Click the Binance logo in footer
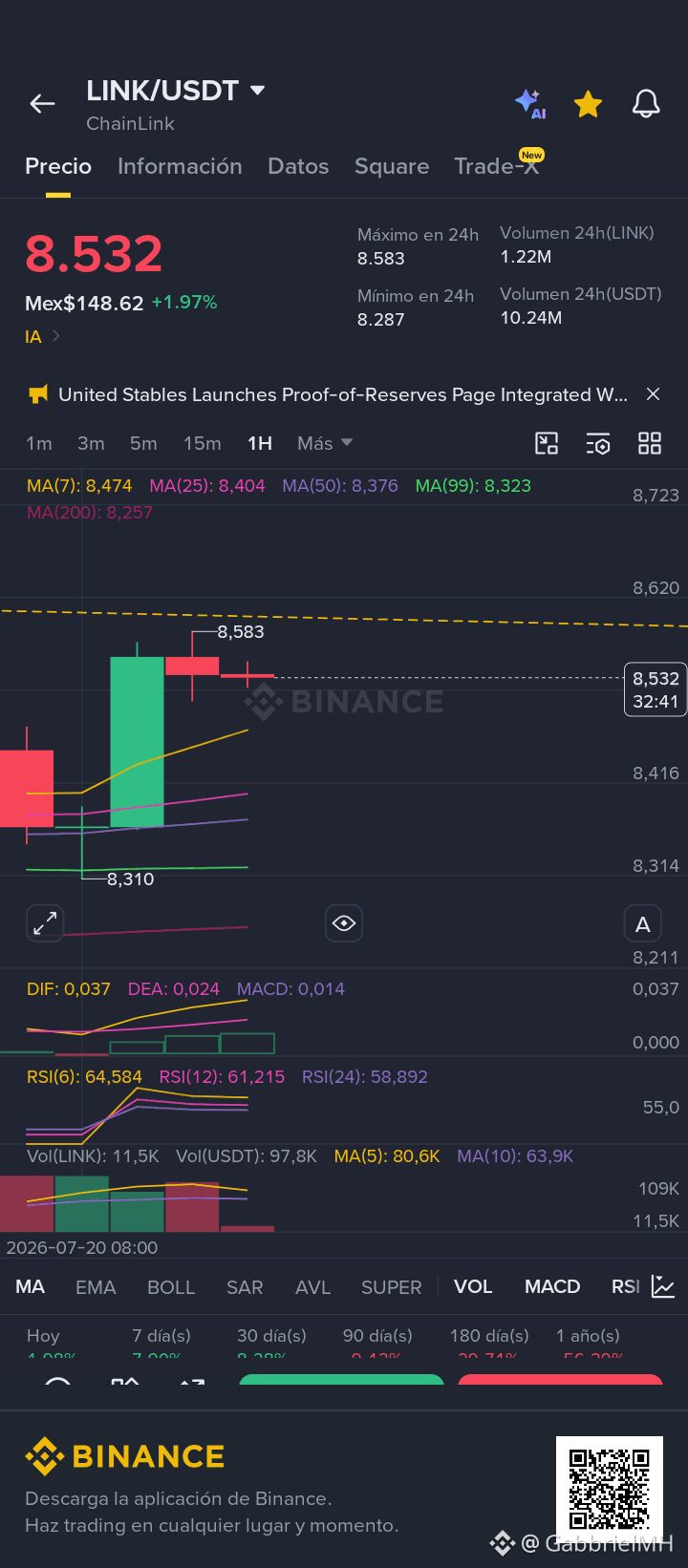 click(125, 1456)
